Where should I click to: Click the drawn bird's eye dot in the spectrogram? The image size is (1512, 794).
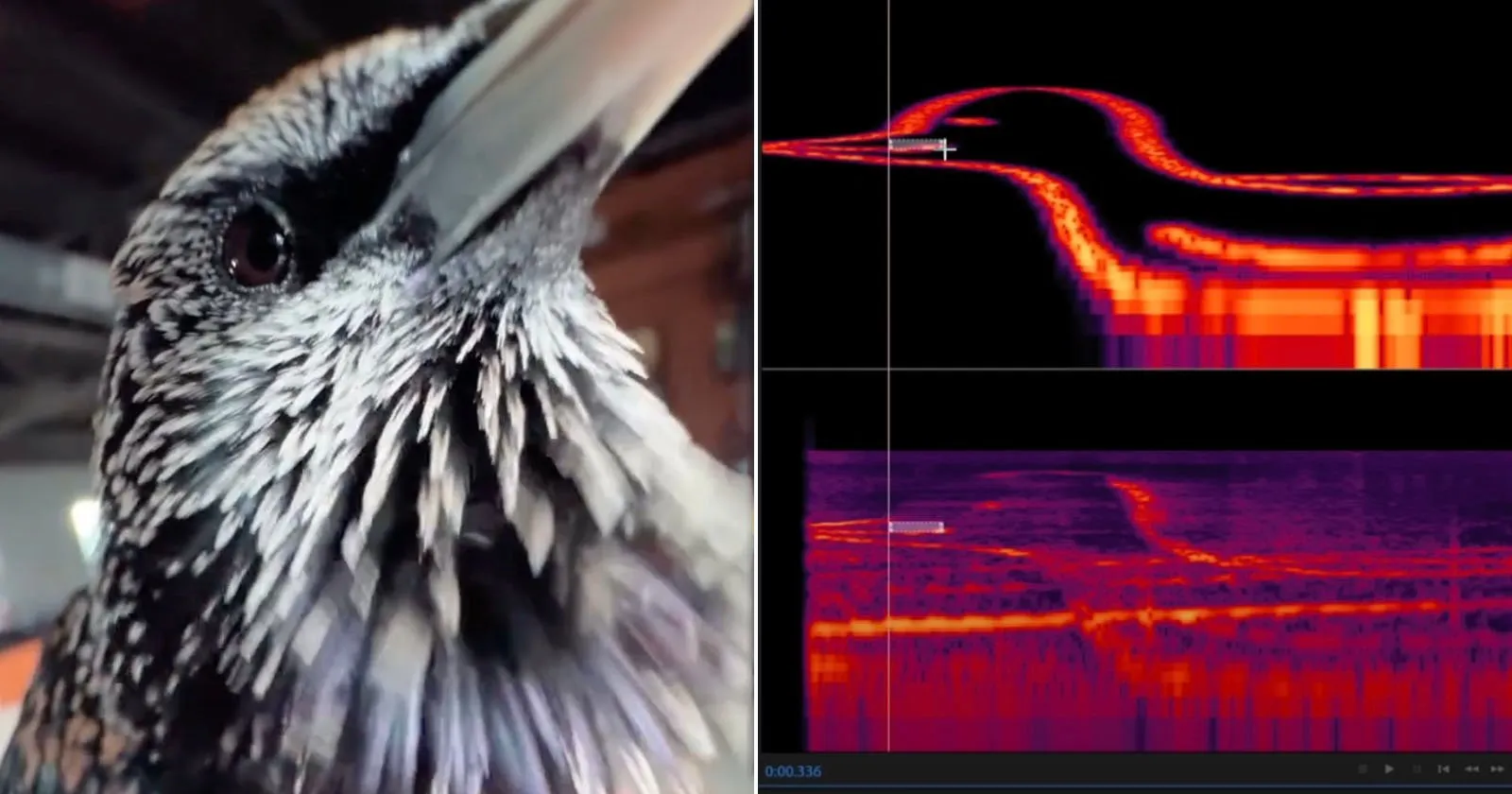(971, 121)
